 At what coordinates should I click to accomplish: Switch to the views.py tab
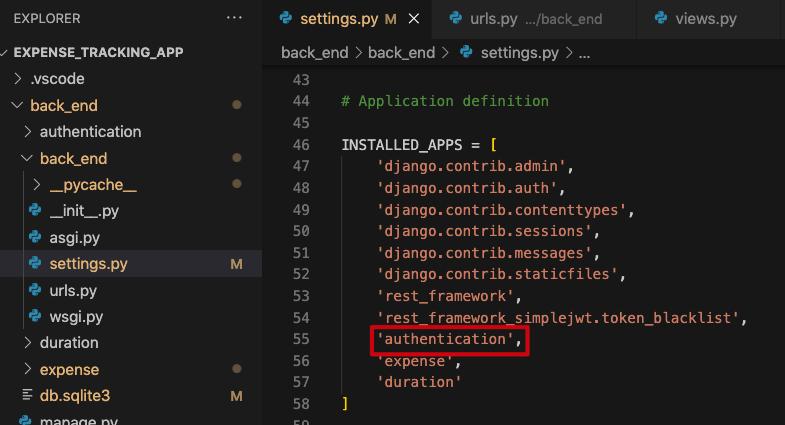click(x=706, y=19)
